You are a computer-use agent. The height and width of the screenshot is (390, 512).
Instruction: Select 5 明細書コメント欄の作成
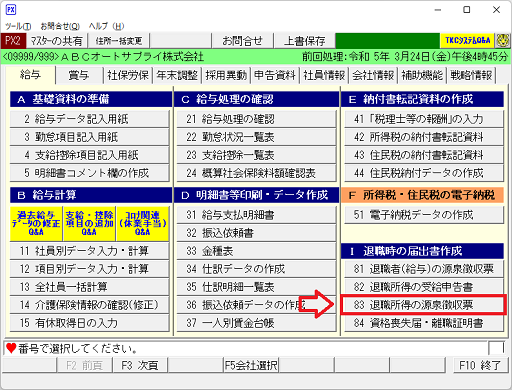90,173
